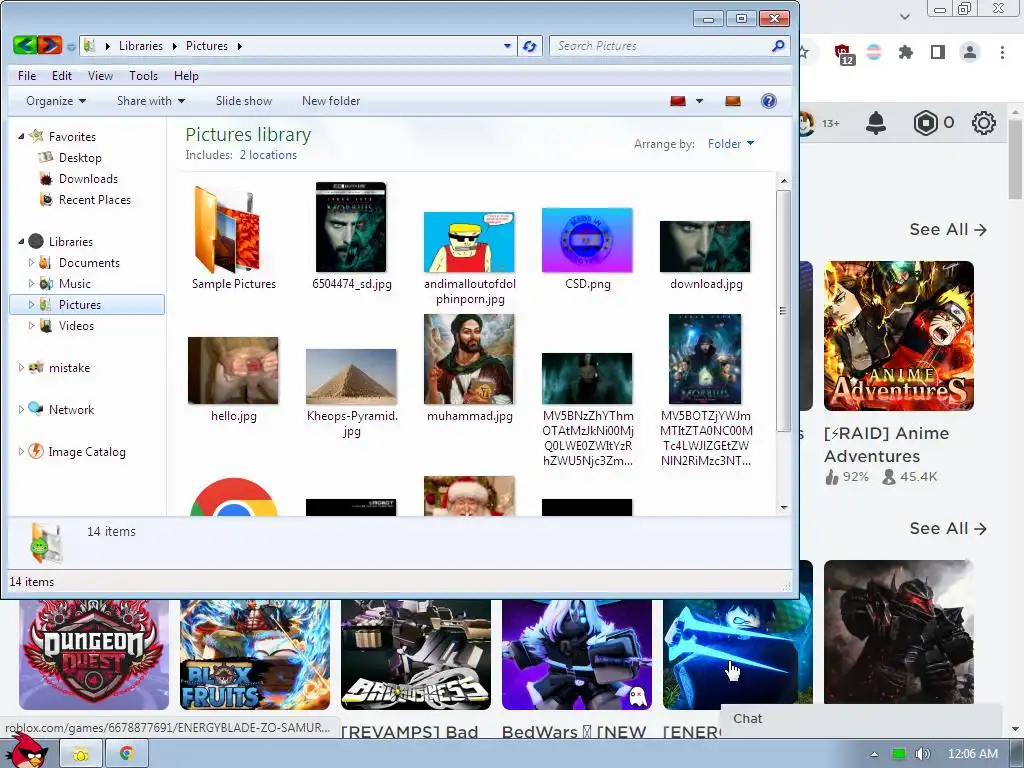Open the Chrome three-dot menu
1024x768 pixels.
1002,52
